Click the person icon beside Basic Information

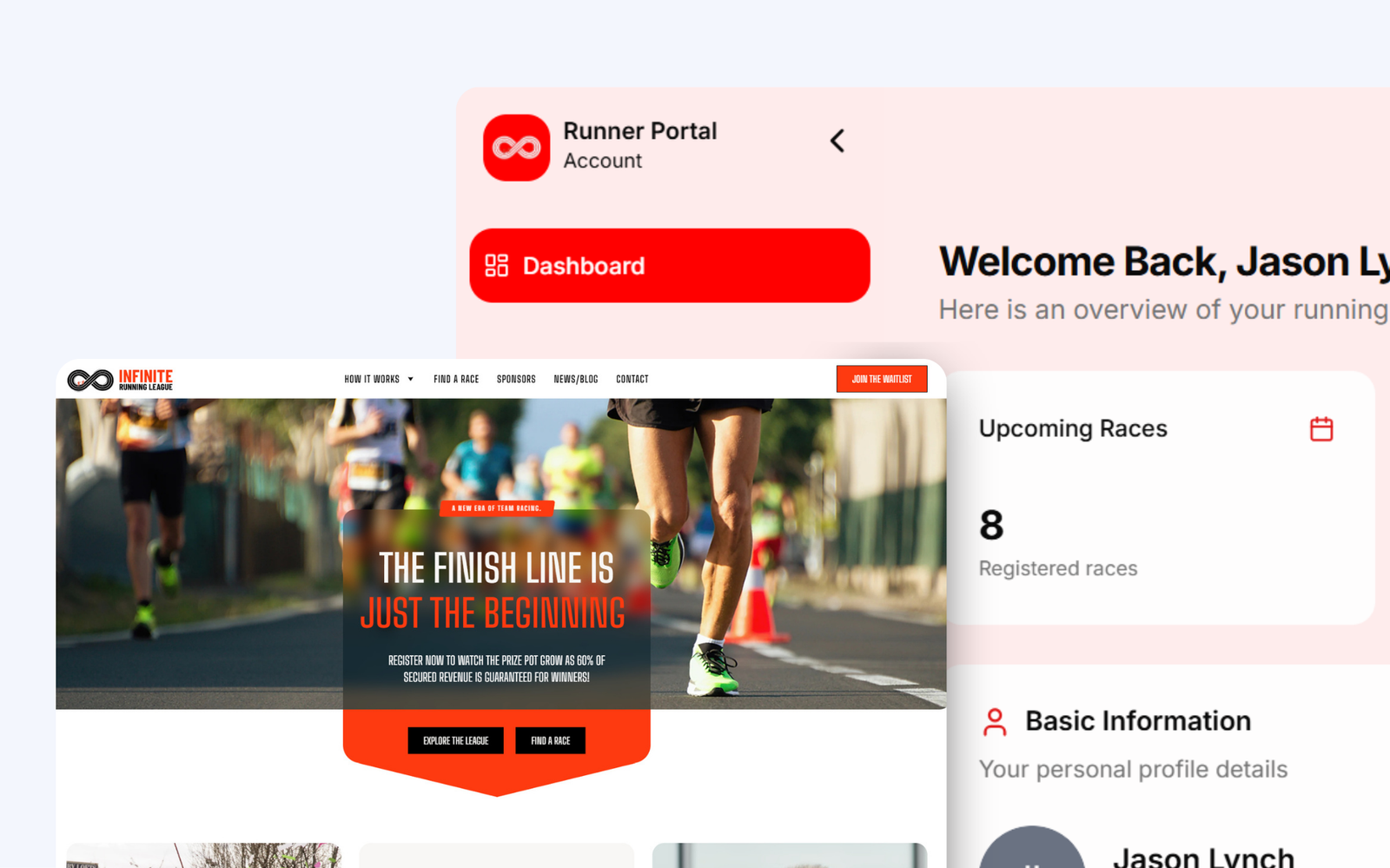995,722
